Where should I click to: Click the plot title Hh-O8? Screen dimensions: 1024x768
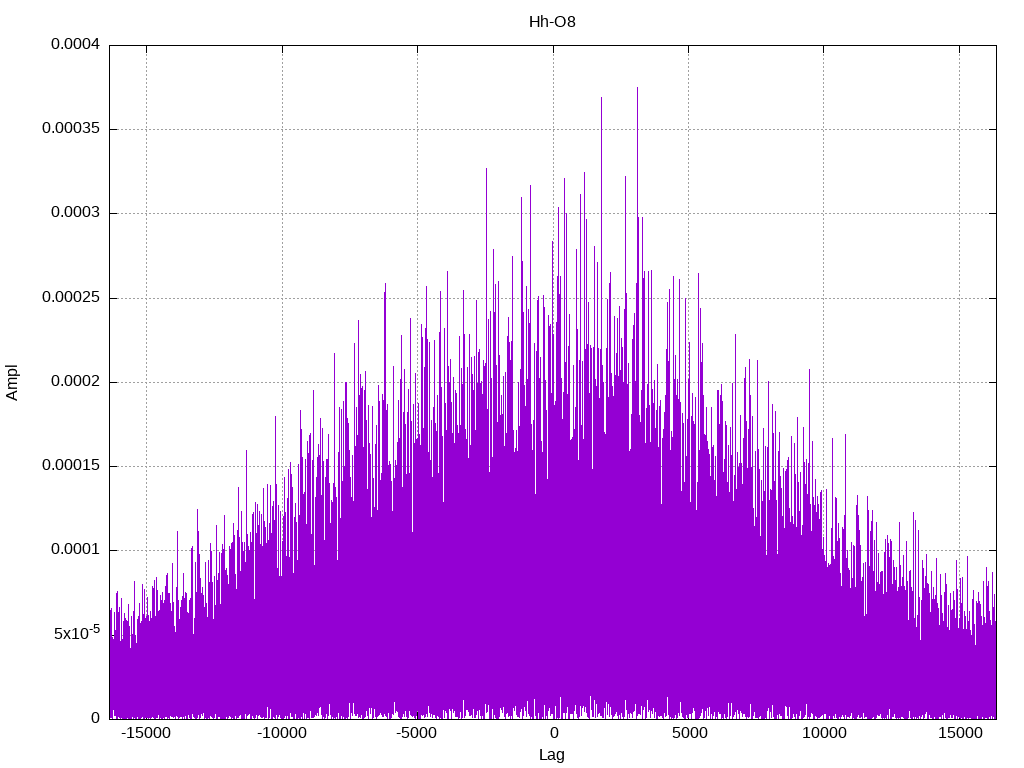click(x=552, y=21)
